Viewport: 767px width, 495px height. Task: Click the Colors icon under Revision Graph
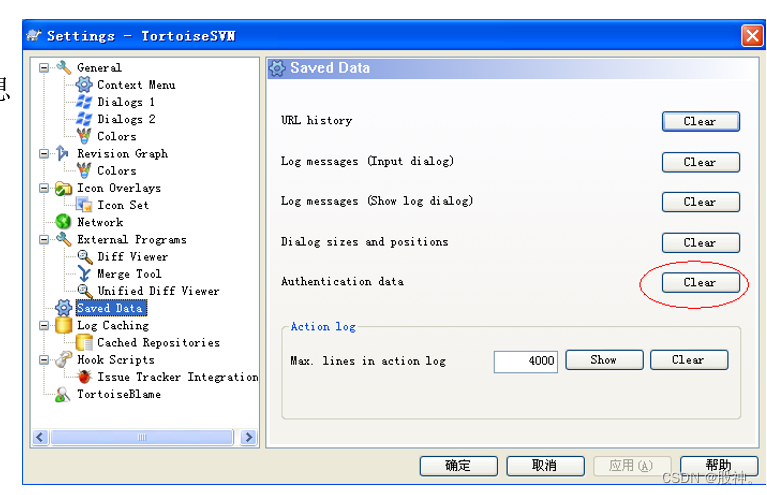84,170
